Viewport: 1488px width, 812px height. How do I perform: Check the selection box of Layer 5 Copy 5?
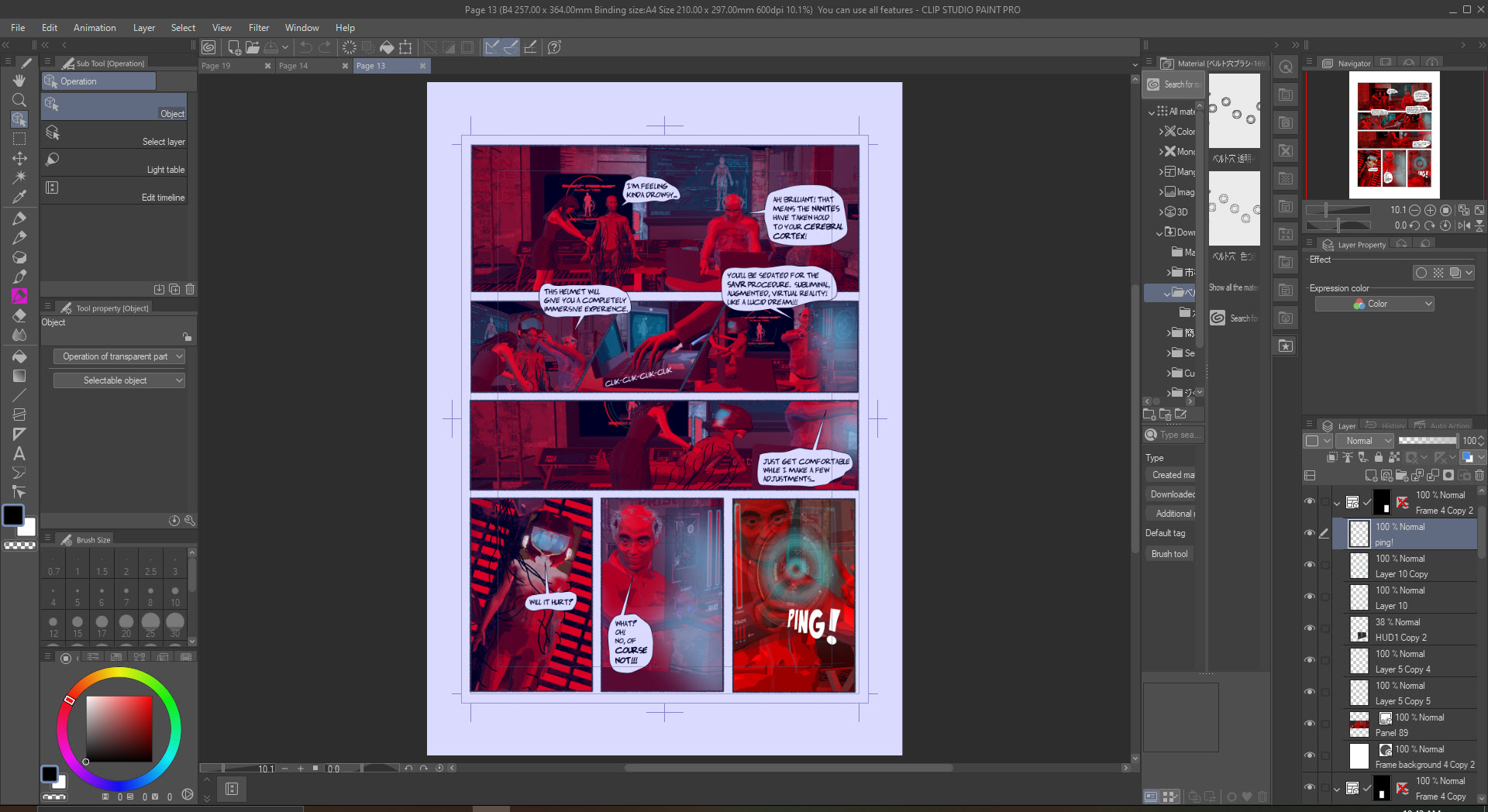1324,692
